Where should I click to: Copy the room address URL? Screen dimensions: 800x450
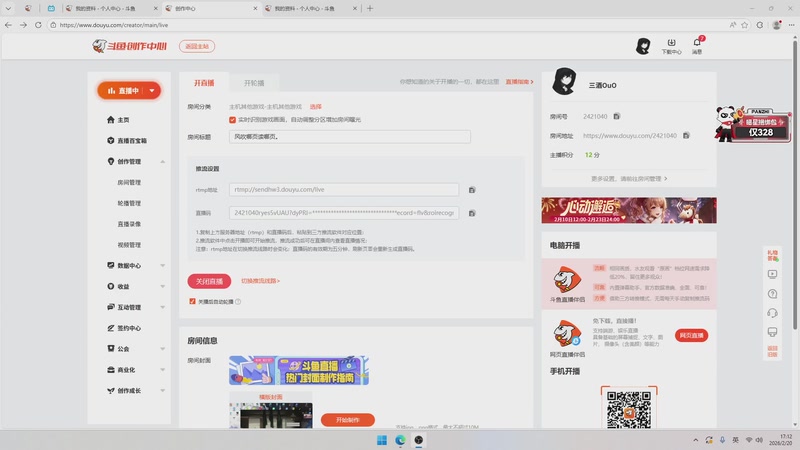pyautogui.click(x=686, y=135)
